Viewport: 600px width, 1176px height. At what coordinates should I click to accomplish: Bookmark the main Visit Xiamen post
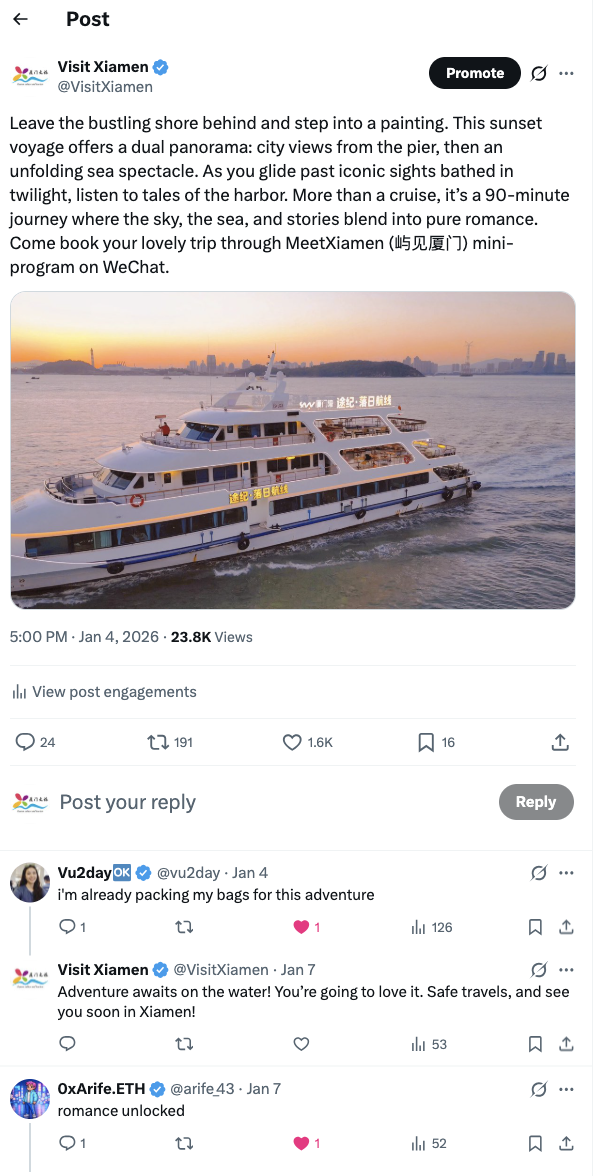pyautogui.click(x=426, y=742)
